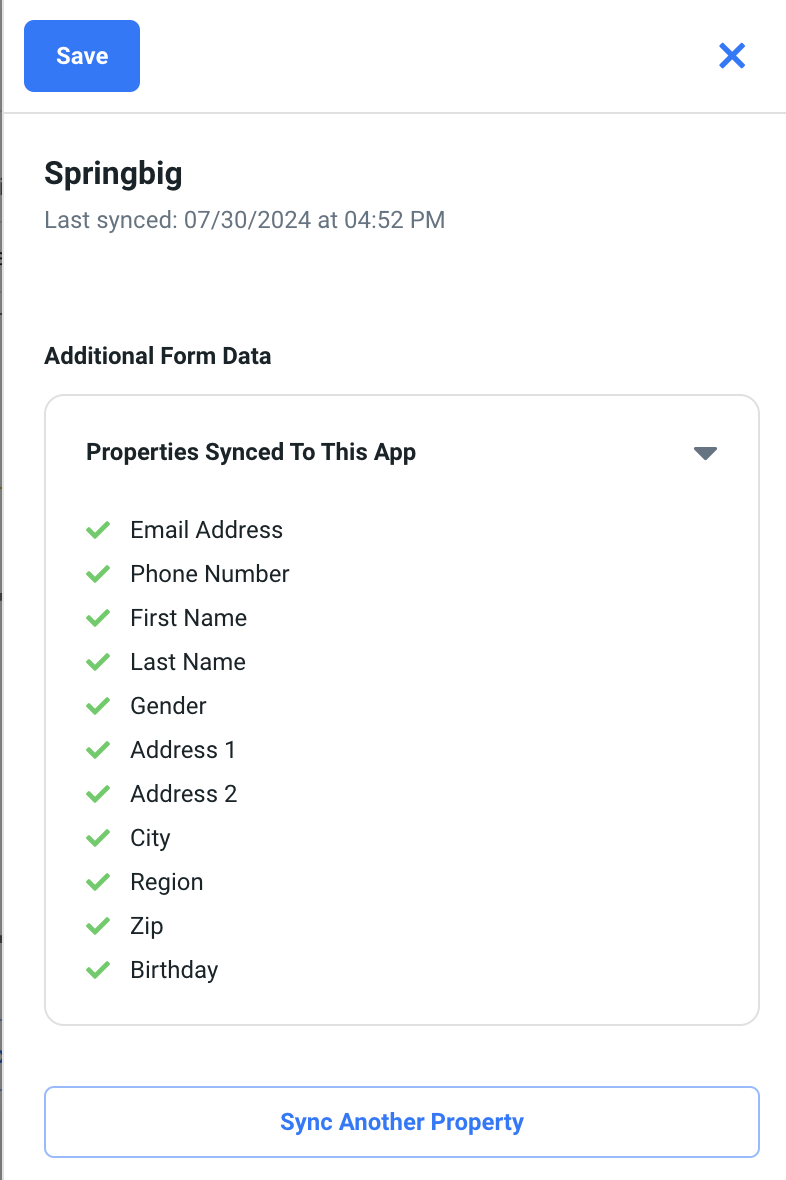Click the green check beside First Name

point(98,618)
